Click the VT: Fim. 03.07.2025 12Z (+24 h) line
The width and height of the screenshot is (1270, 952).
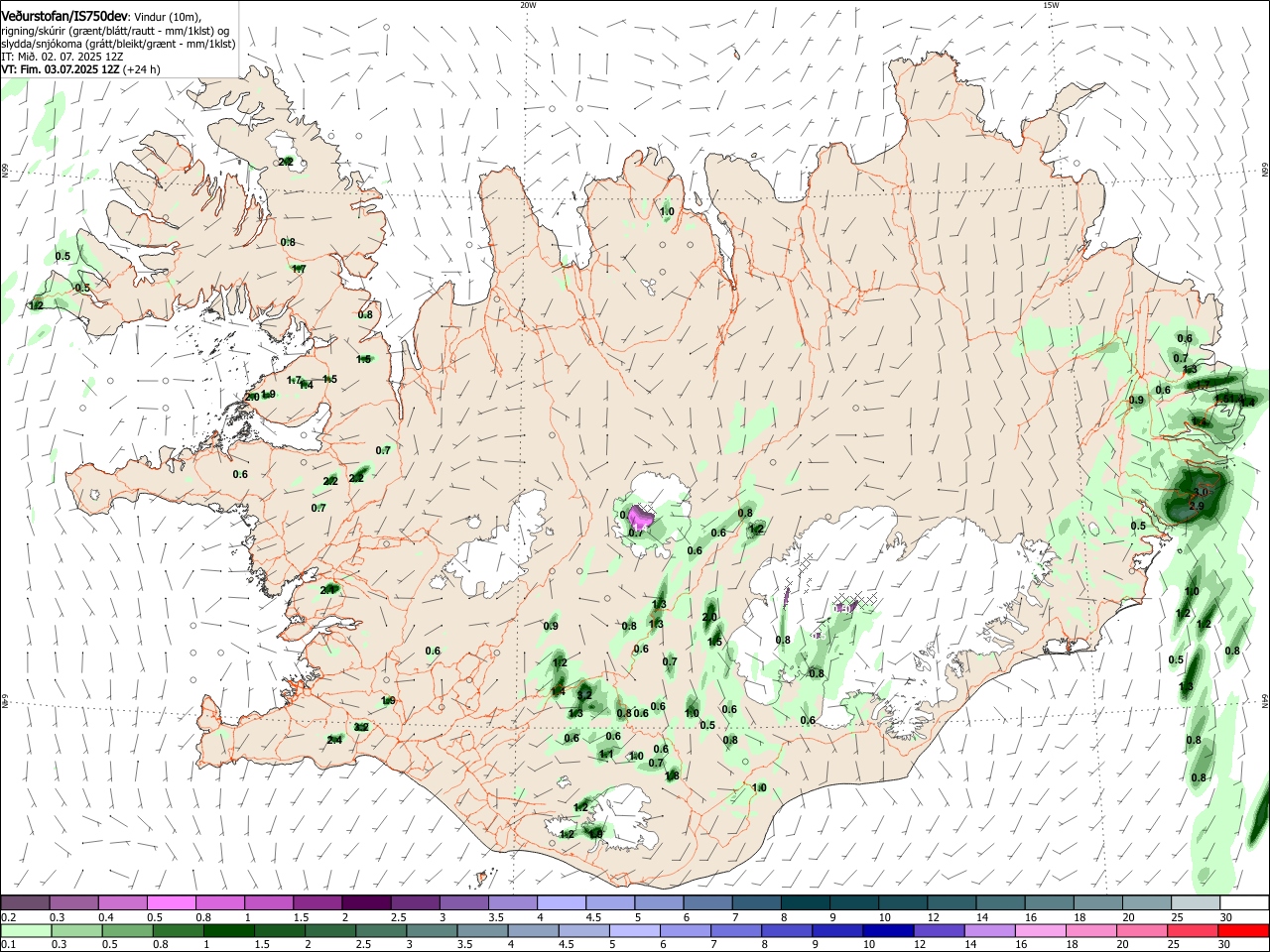pyautogui.click(x=80, y=69)
